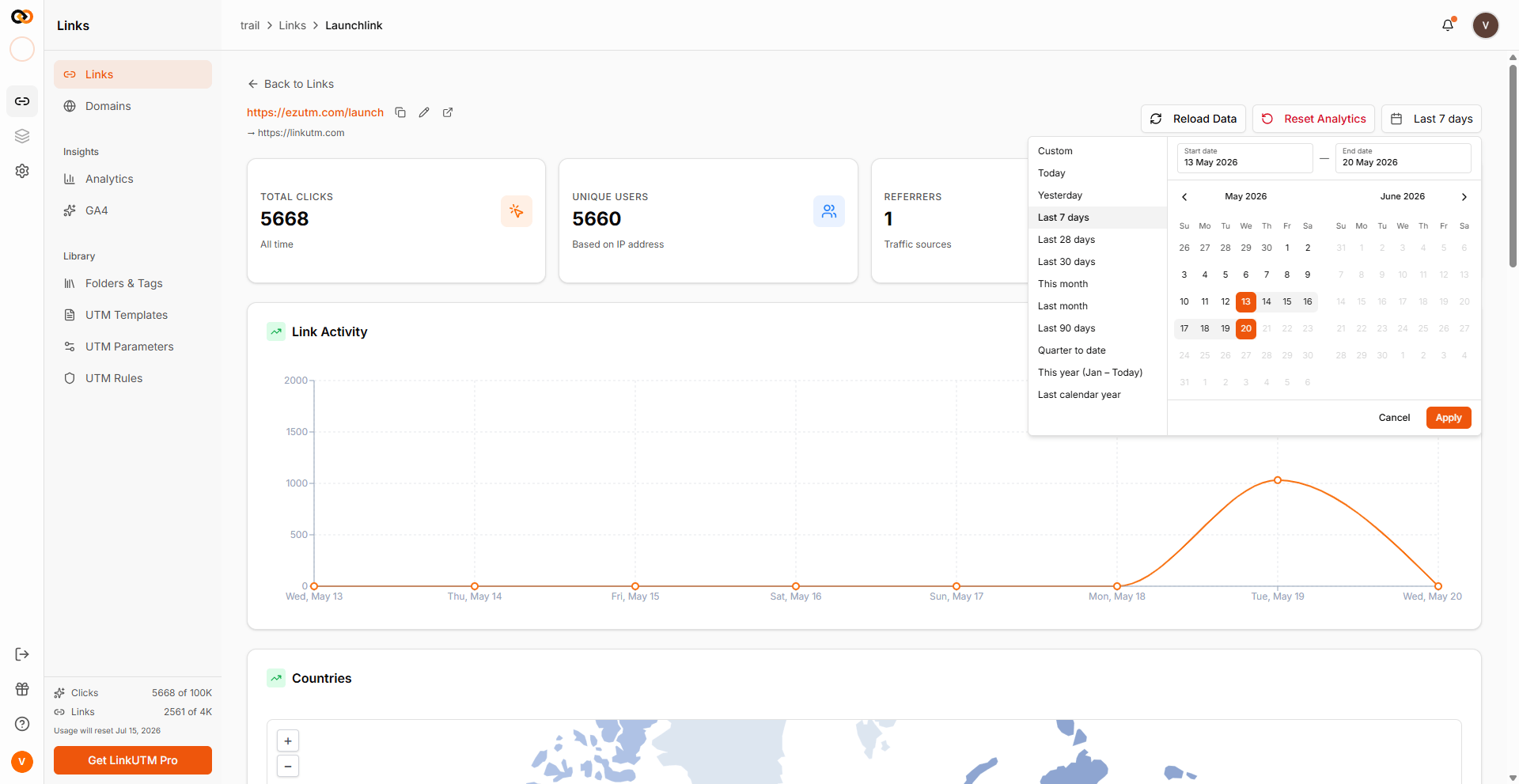Click Reload Data button
This screenshot has width=1519, height=784.
1193,119
